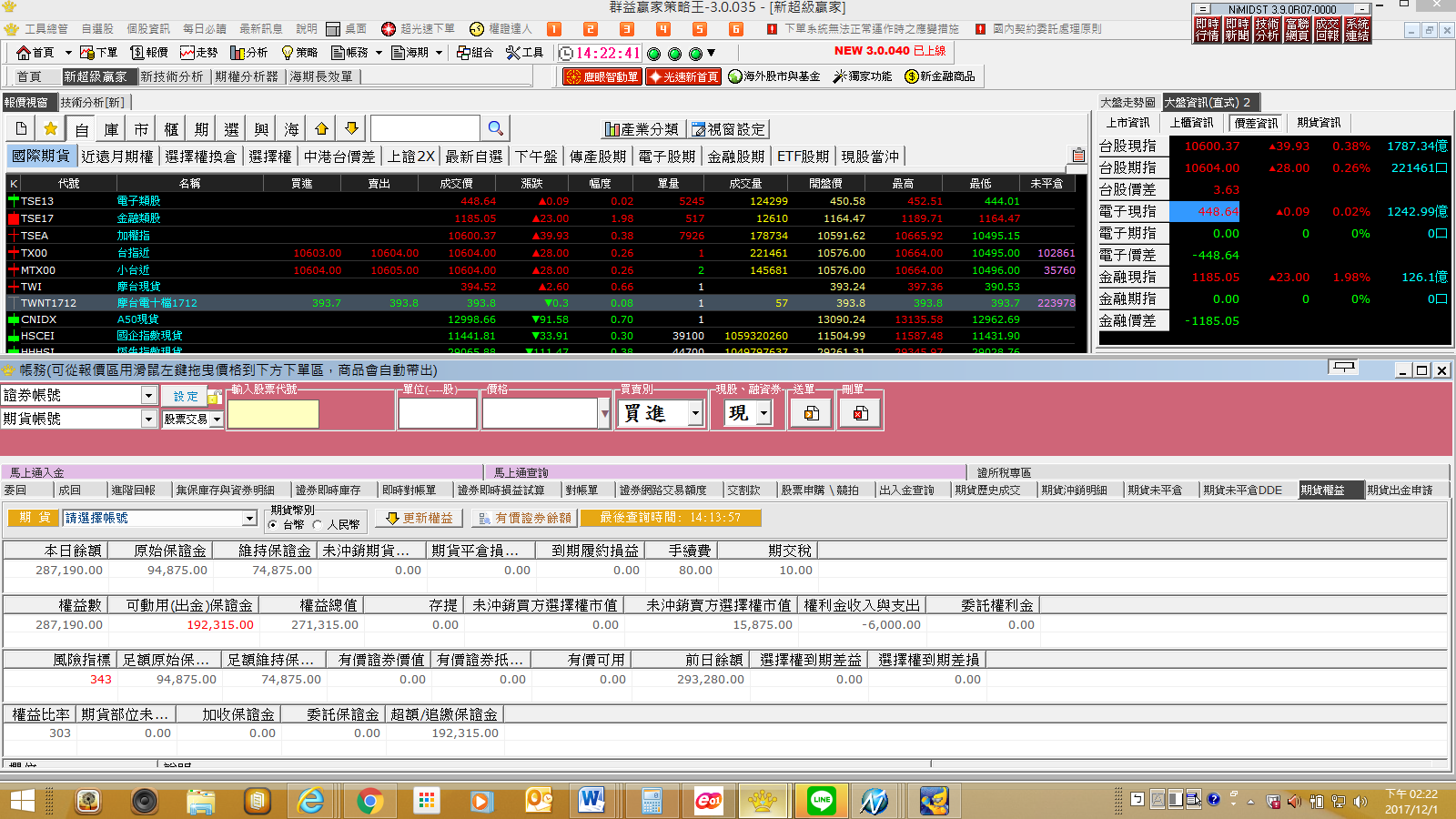Select the 台幣 currency radio button
1456x819 pixels.
[x=273, y=525]
